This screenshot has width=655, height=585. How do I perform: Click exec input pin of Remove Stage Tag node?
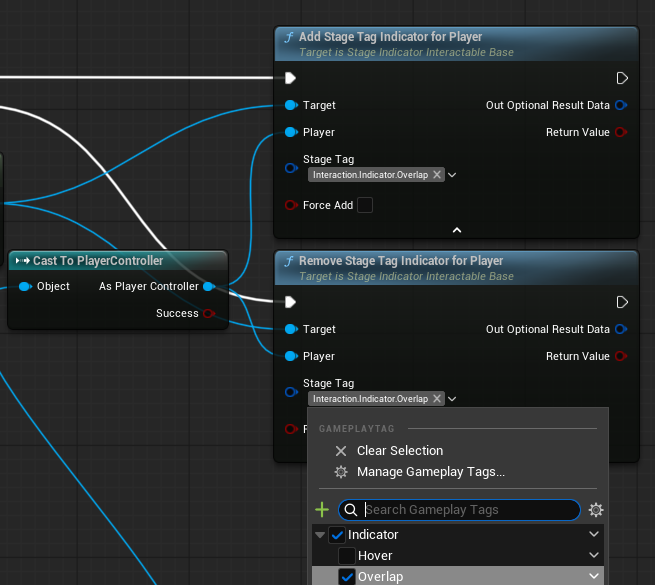290,302
